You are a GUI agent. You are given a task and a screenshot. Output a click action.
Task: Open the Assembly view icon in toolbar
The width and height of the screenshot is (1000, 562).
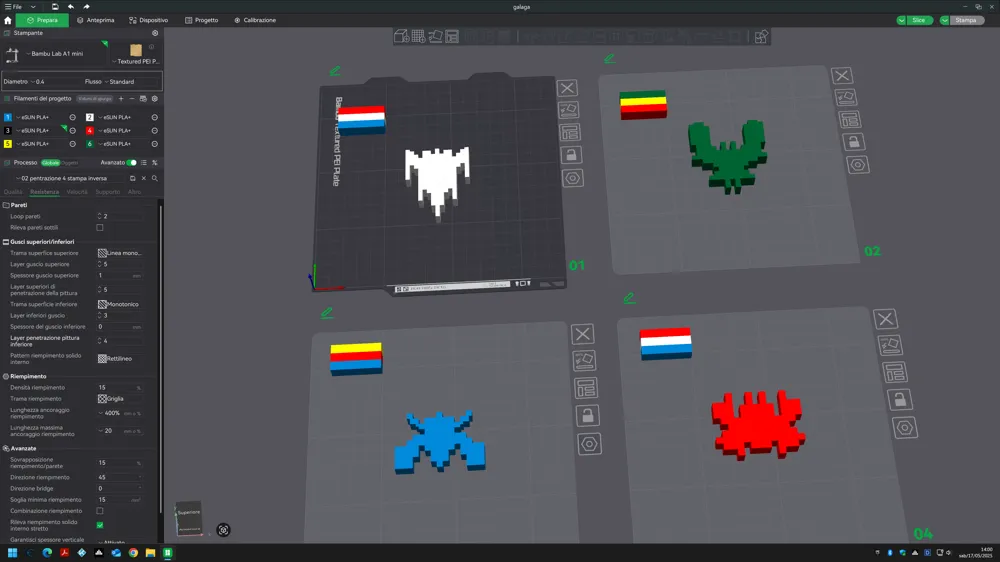(x=761, y=37)
